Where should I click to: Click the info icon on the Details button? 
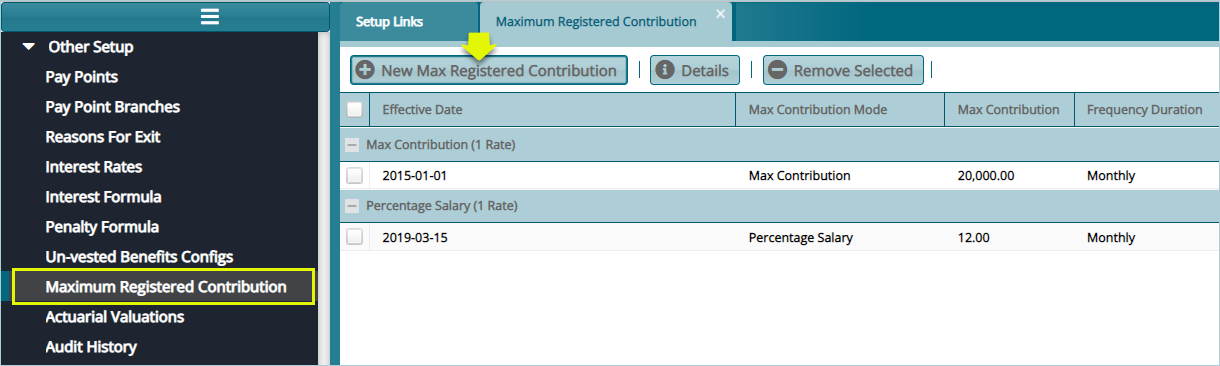666,70
